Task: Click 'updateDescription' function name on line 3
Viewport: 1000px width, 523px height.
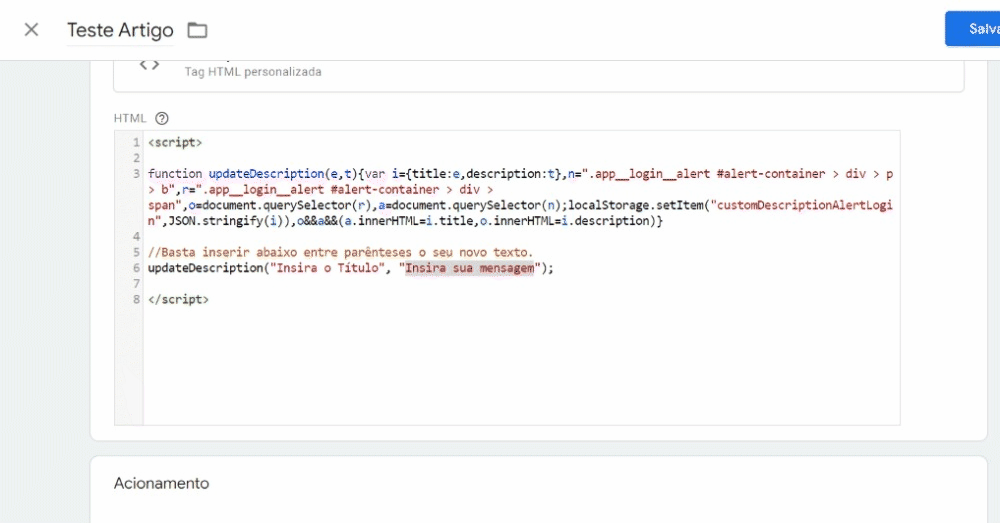Action: (x=267, y=173)
